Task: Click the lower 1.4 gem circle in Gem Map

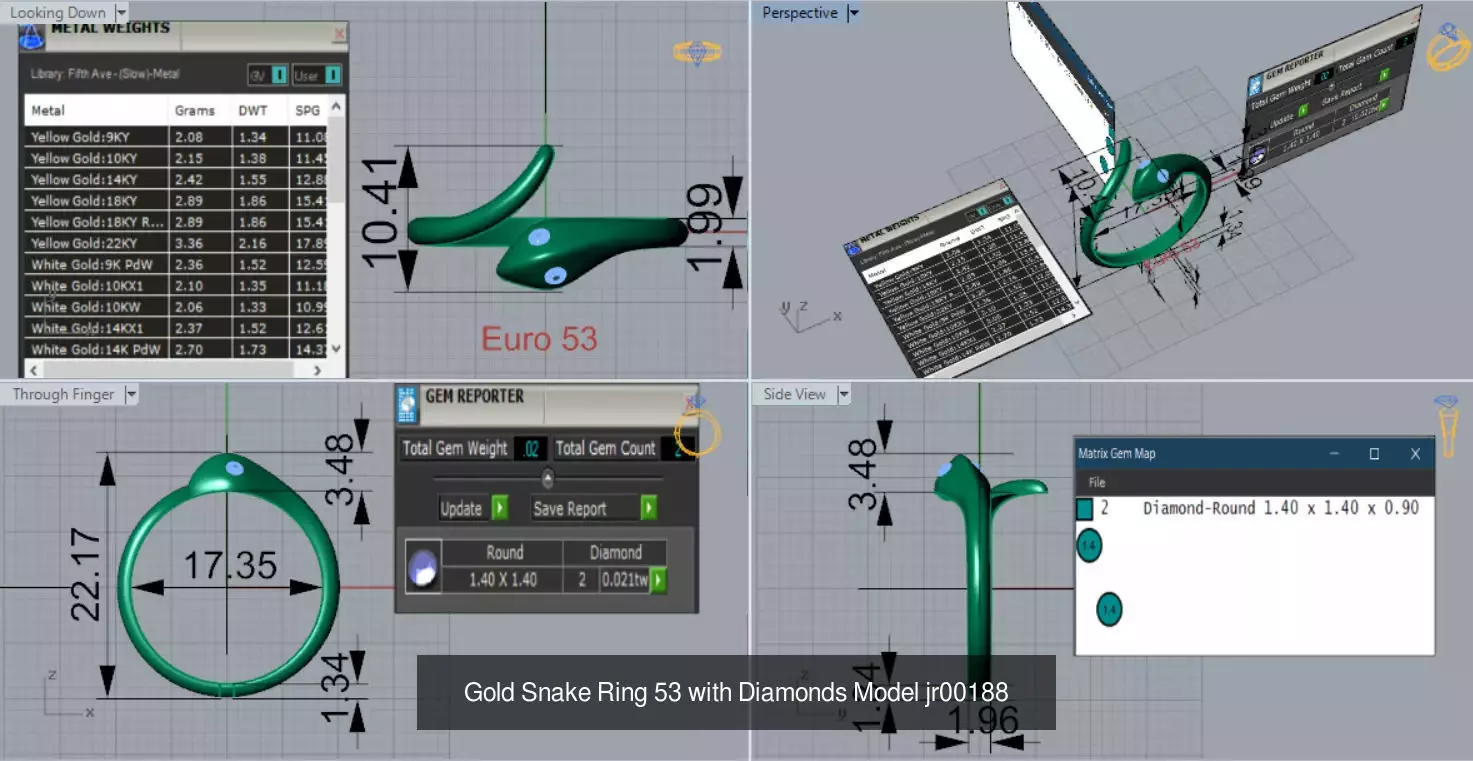Action: [1109, 609]
